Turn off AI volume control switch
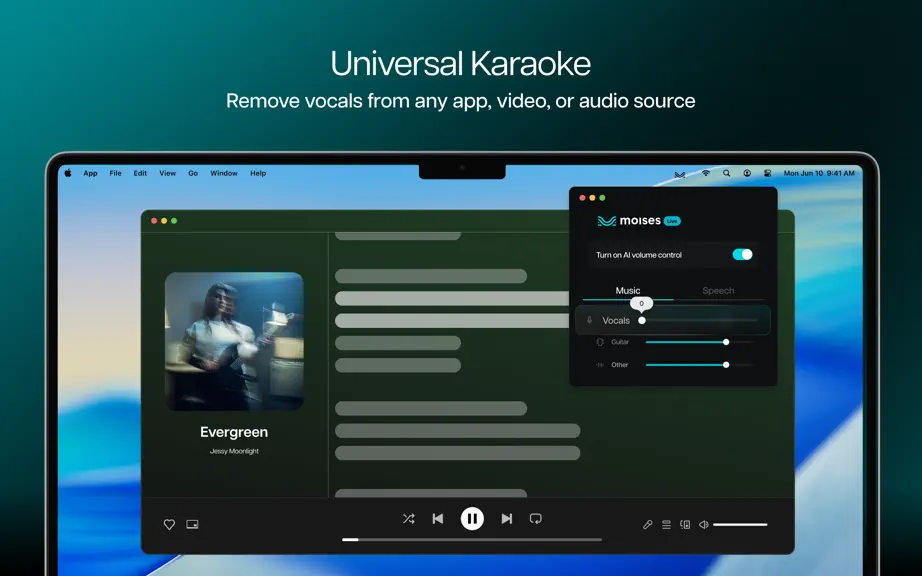The height and width of the screenshot is (576, 922). [x=742, y=254]
